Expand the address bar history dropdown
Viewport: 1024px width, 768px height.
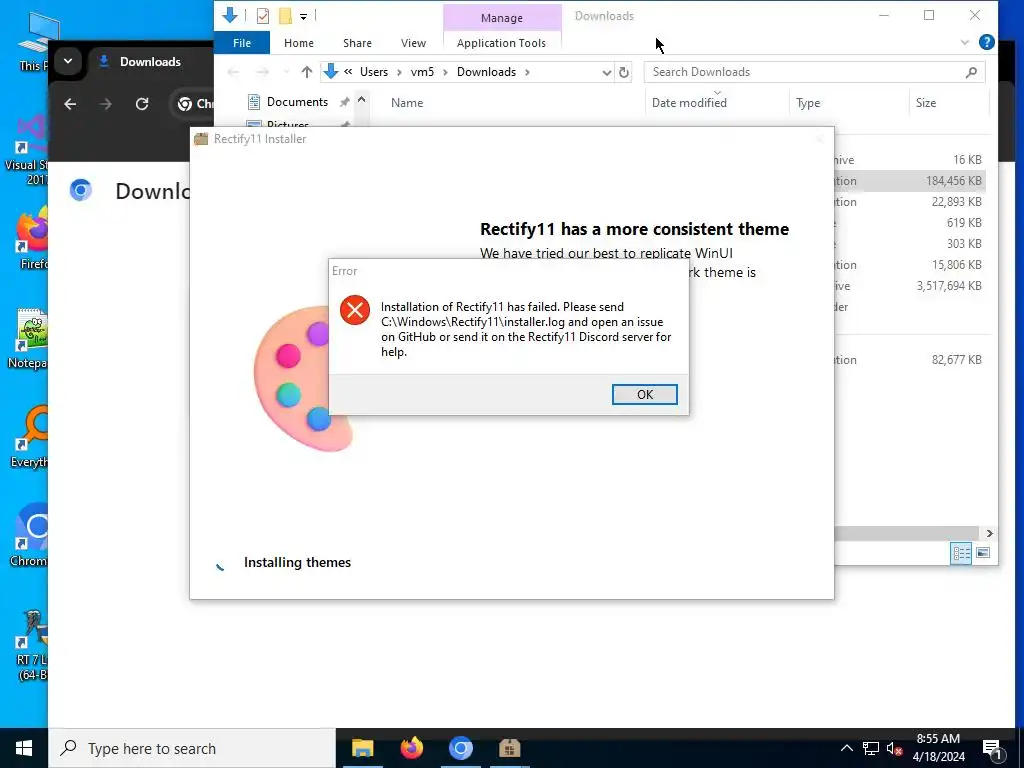(606, 72)
